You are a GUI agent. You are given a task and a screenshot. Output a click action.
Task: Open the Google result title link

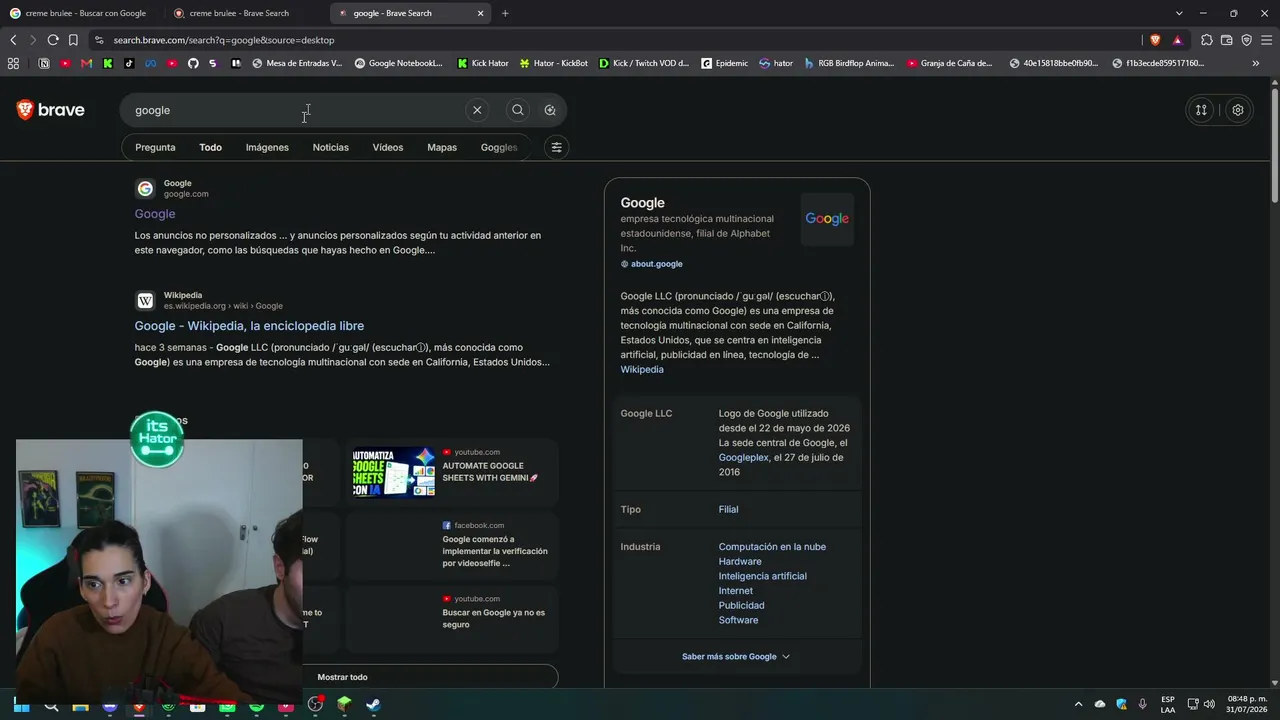coord(155,214)
